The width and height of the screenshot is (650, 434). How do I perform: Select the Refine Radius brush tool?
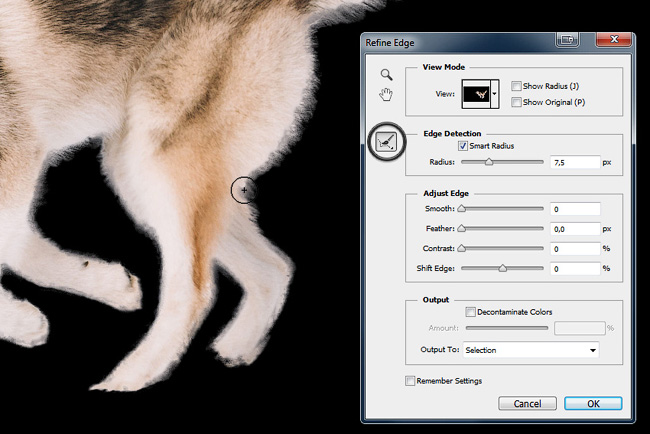click(386, 142)
